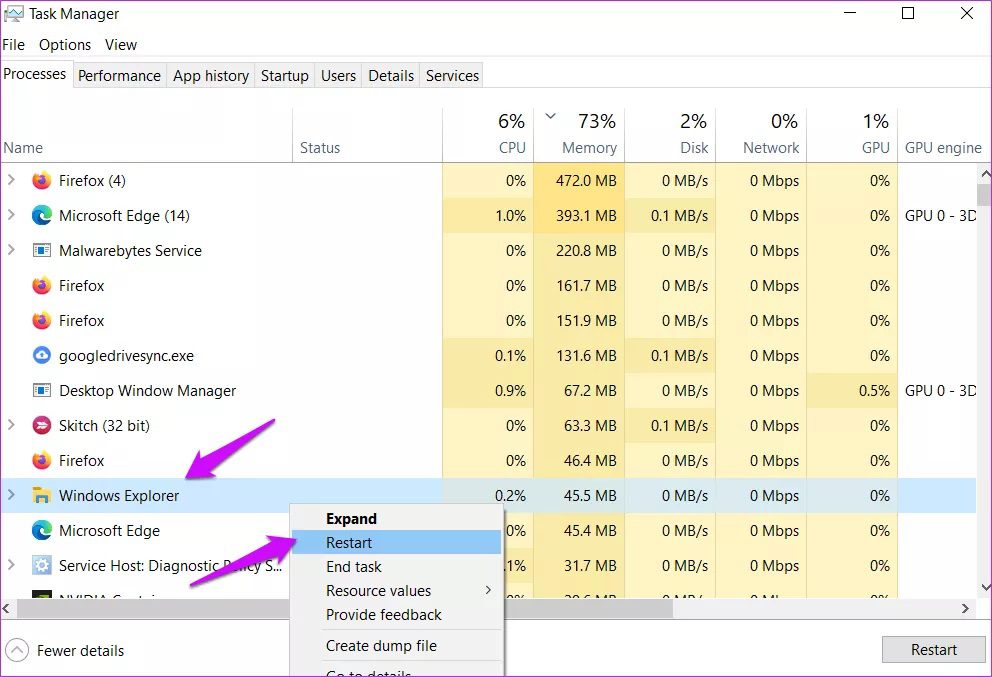Sort by the CPU column header
Viewport: 992px width, 677px height.
pyautogui.click(x=488, y=135)
